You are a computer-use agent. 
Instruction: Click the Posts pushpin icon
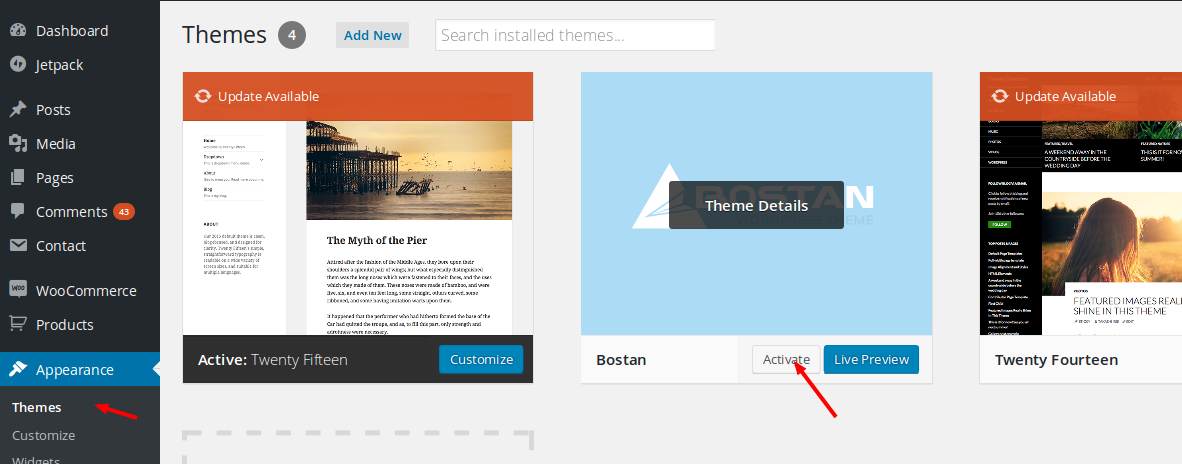18,110
